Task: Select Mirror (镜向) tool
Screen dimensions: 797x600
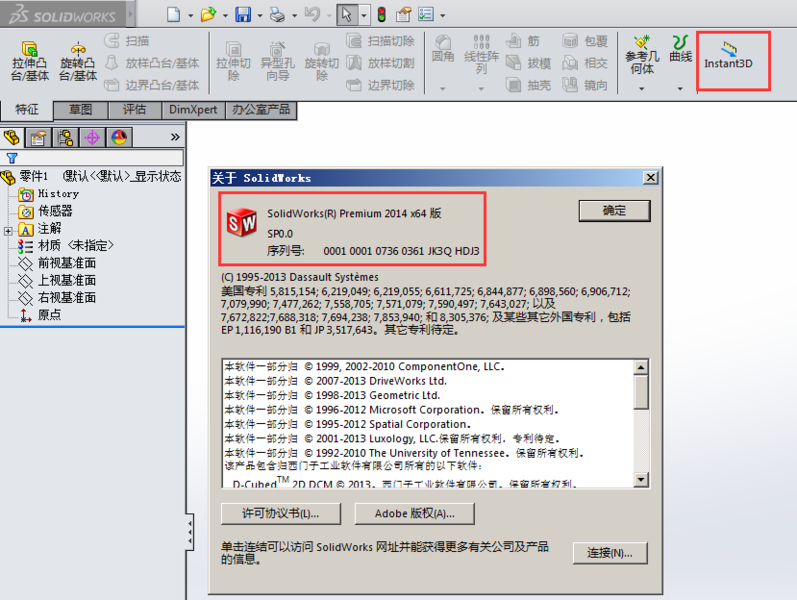Action: coord(586,85)
